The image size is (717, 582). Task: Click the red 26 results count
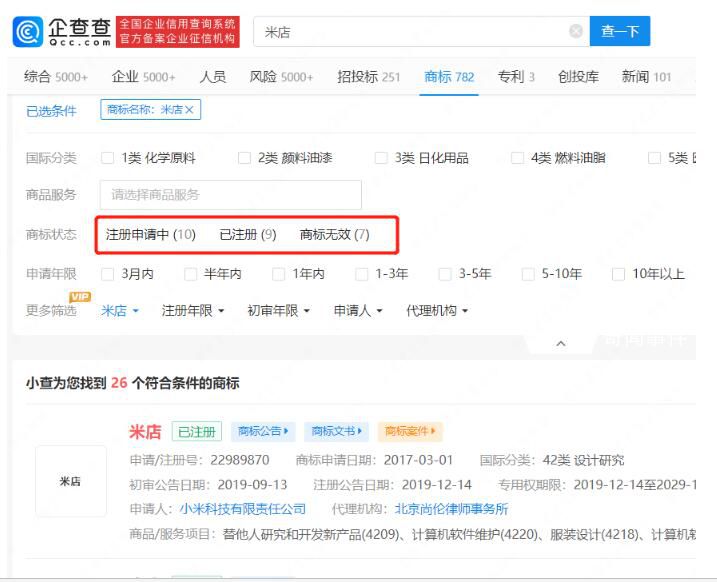pyautogui.click(x=119, y=383)
